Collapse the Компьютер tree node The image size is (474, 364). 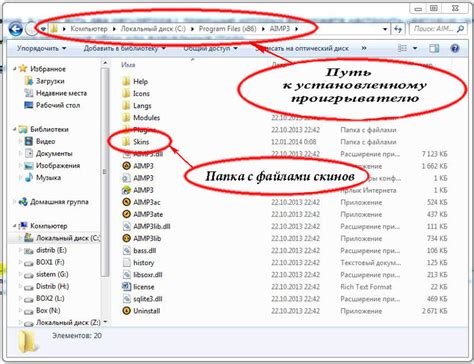14,226
